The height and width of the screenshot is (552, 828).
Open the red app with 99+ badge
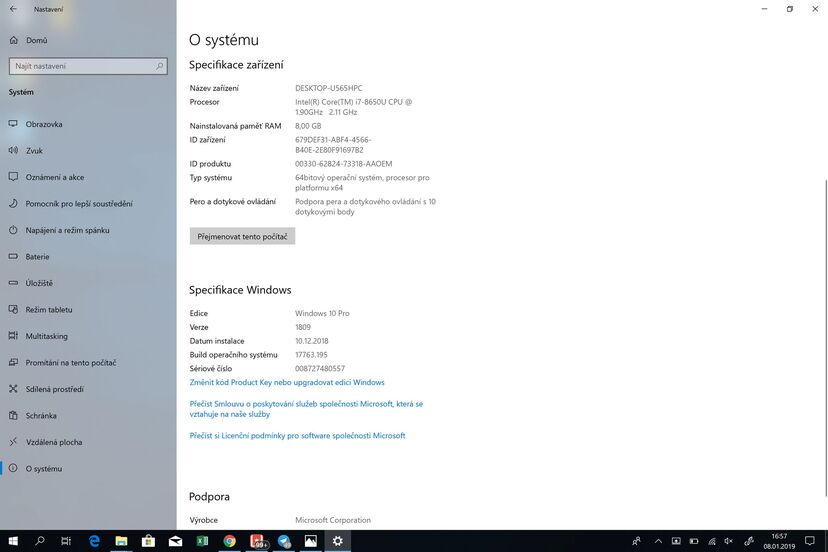click(x=257, y=541)
